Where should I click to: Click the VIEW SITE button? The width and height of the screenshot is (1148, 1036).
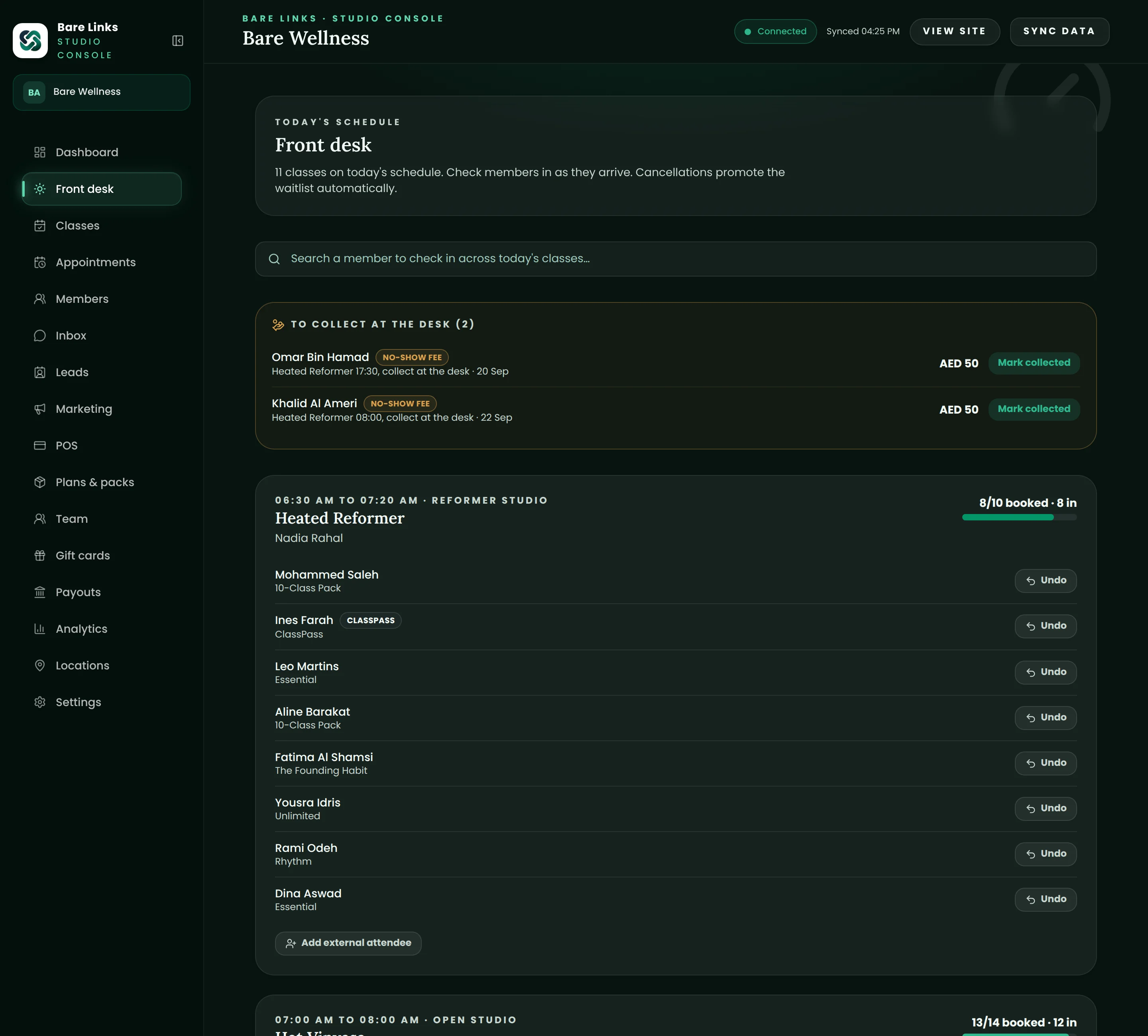(954, 31)
